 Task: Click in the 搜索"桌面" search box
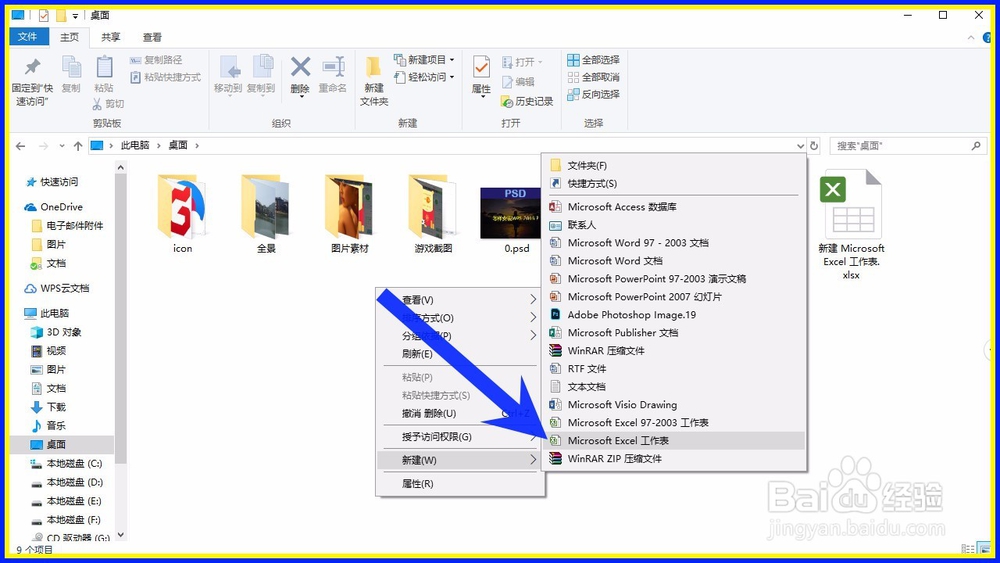click(906, 145)
